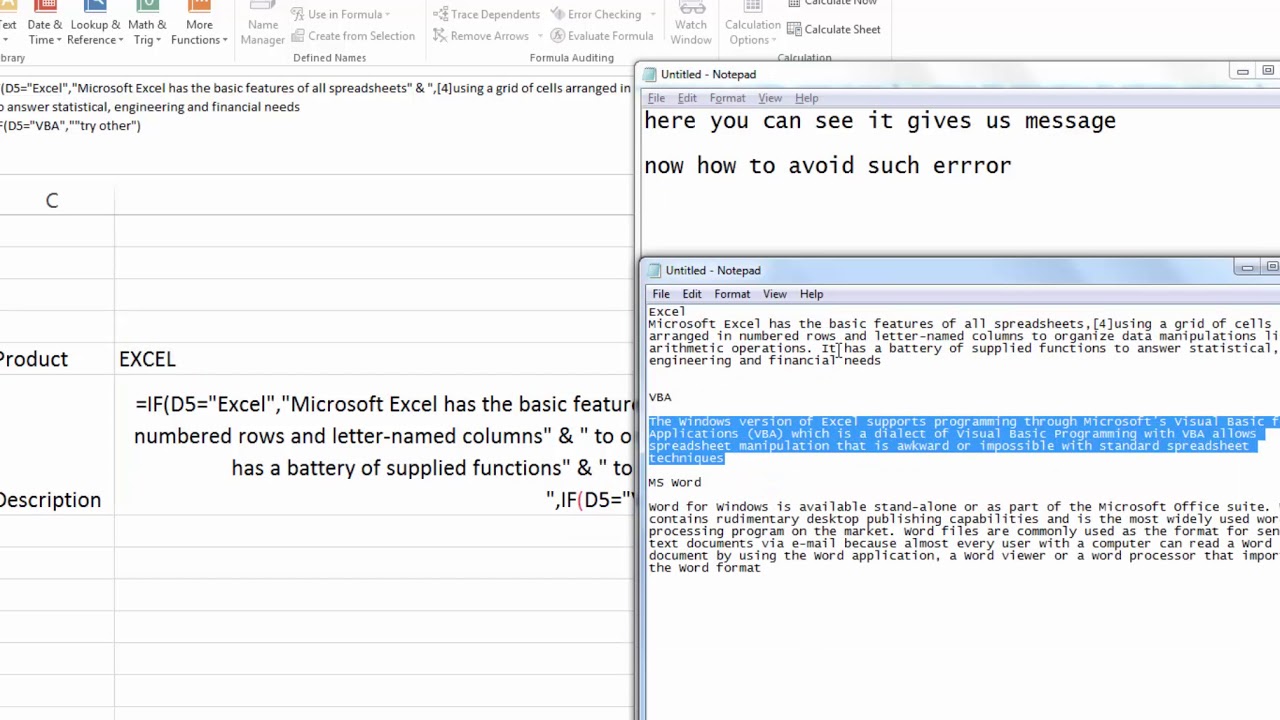Open Remove Arrows dropdown arrow
This screenshot has width=1280, height=720.
point(540,36)
